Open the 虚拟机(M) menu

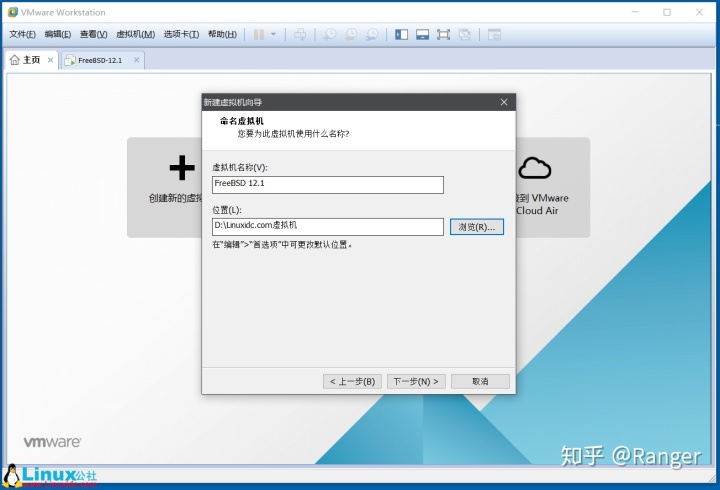pos(135,34)
